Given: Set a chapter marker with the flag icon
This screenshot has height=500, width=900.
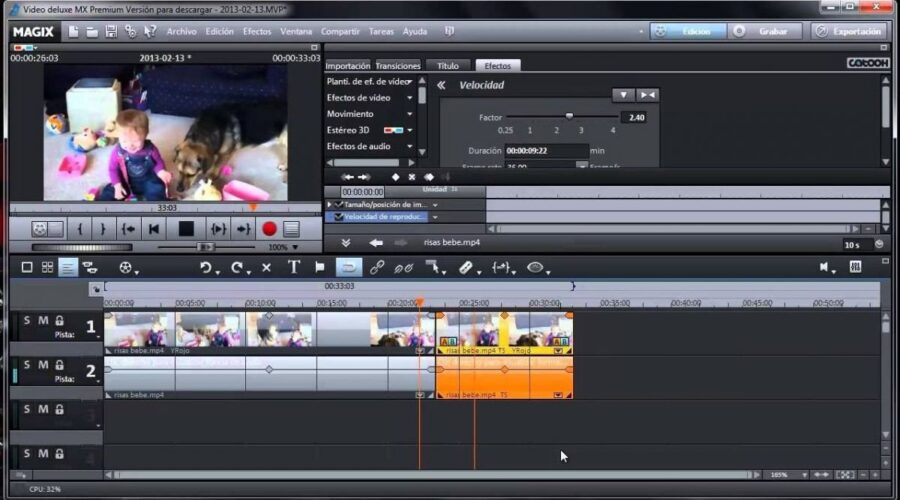Looking at the screenshot, I should click(x=320, y=267).
